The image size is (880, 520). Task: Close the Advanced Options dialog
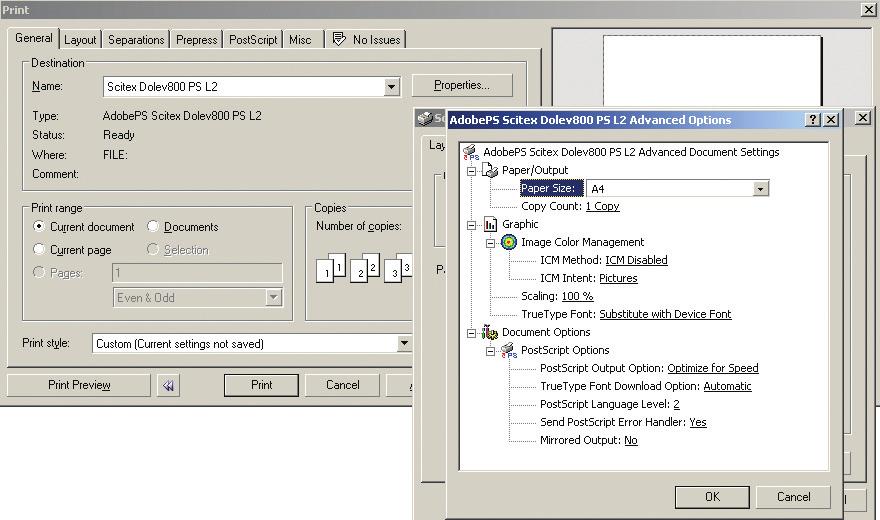831,119
